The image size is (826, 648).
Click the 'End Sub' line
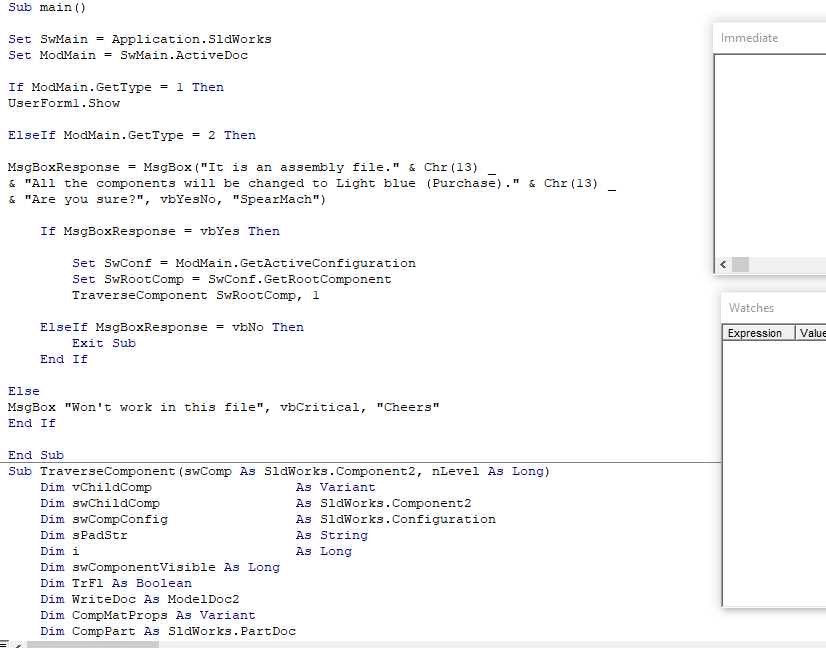(x=36, y=455)
